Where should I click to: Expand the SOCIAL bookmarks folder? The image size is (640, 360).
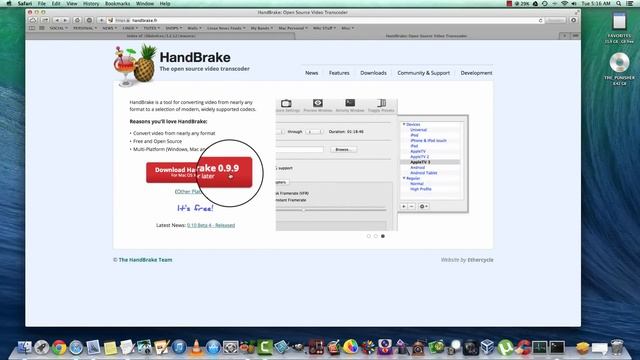coord(58,28)
